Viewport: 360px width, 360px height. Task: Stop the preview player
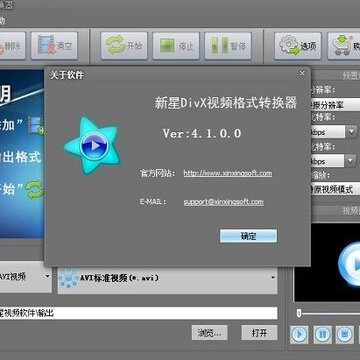tap(345, 334)
